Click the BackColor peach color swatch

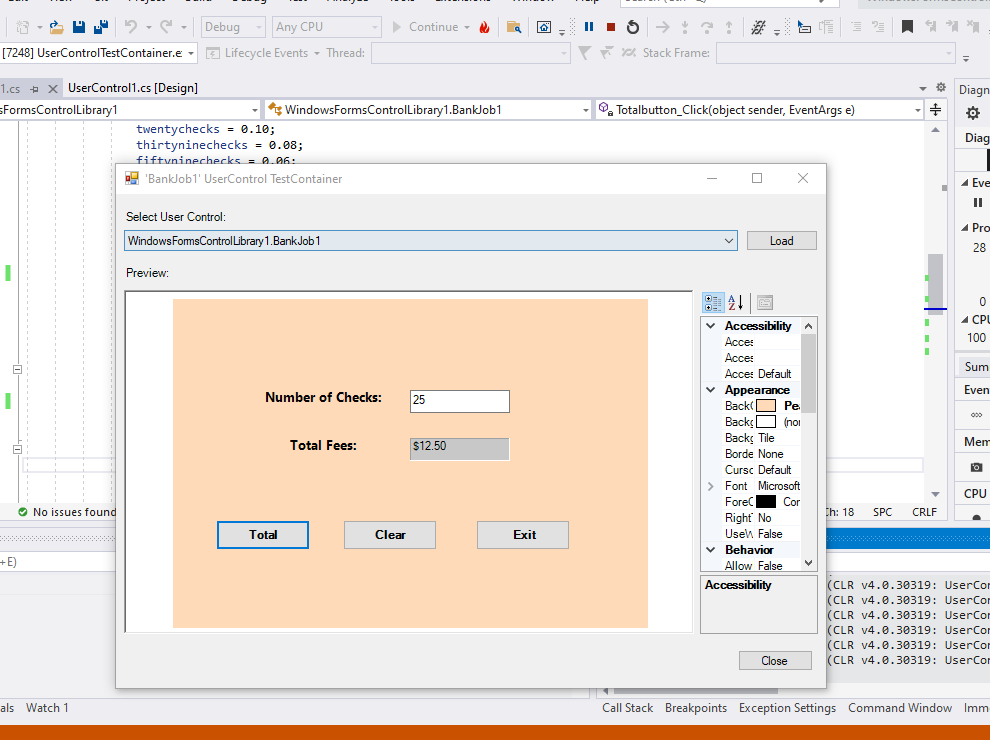point(766,405)
